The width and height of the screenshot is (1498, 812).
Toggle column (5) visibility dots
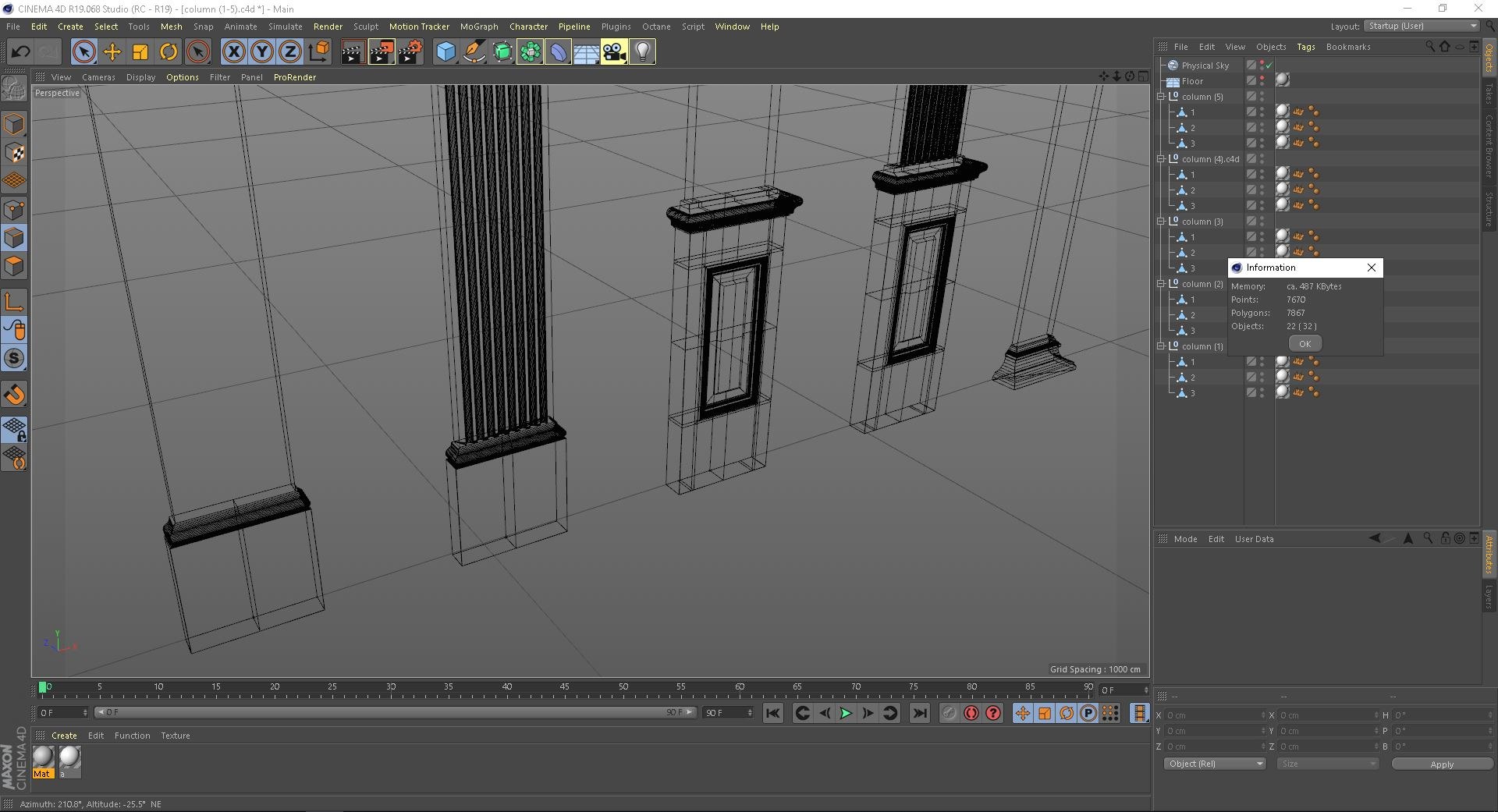click(x=1262, y=97)
